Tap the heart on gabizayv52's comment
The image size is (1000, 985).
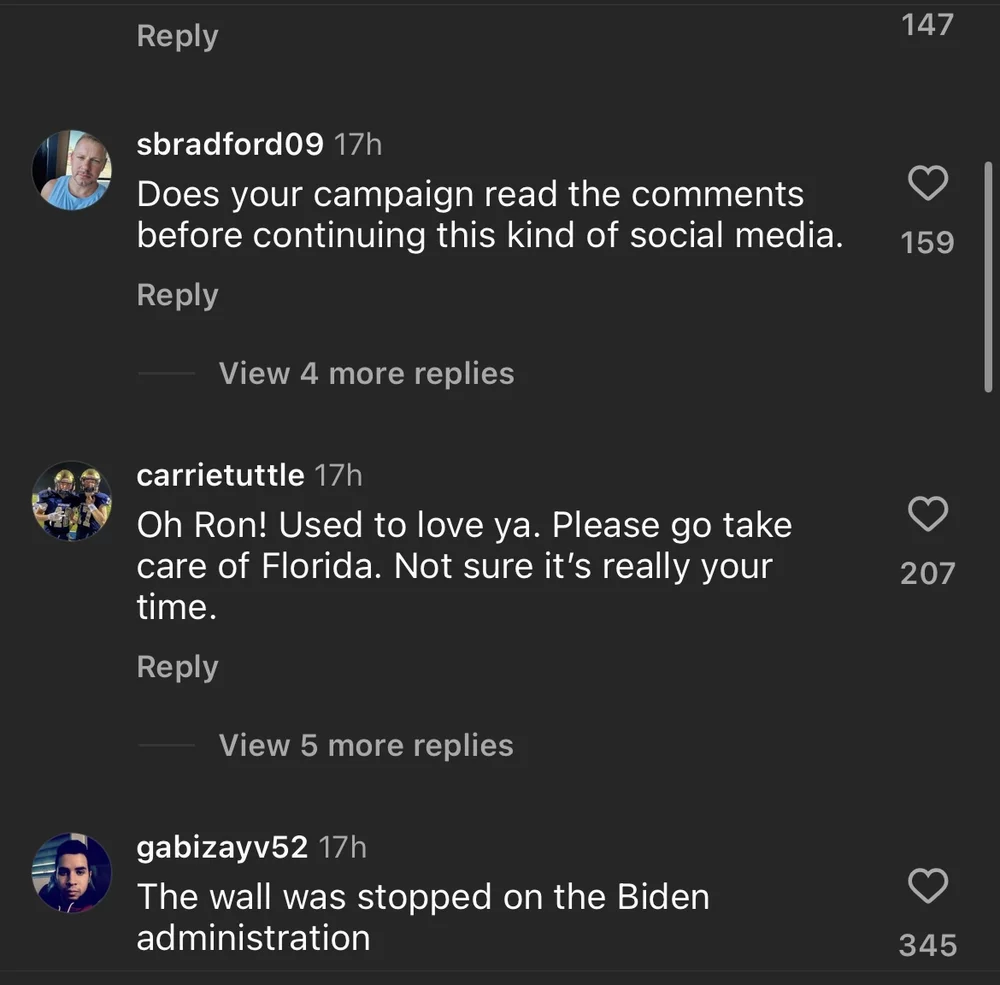[x=927, y=886]
